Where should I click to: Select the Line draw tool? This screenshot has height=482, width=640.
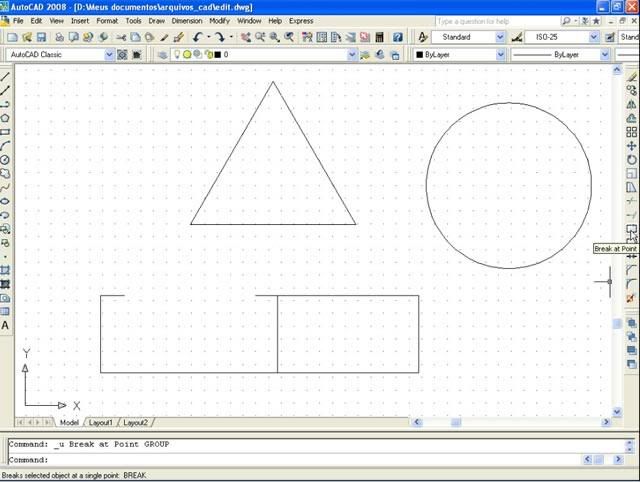pos(6,77)
